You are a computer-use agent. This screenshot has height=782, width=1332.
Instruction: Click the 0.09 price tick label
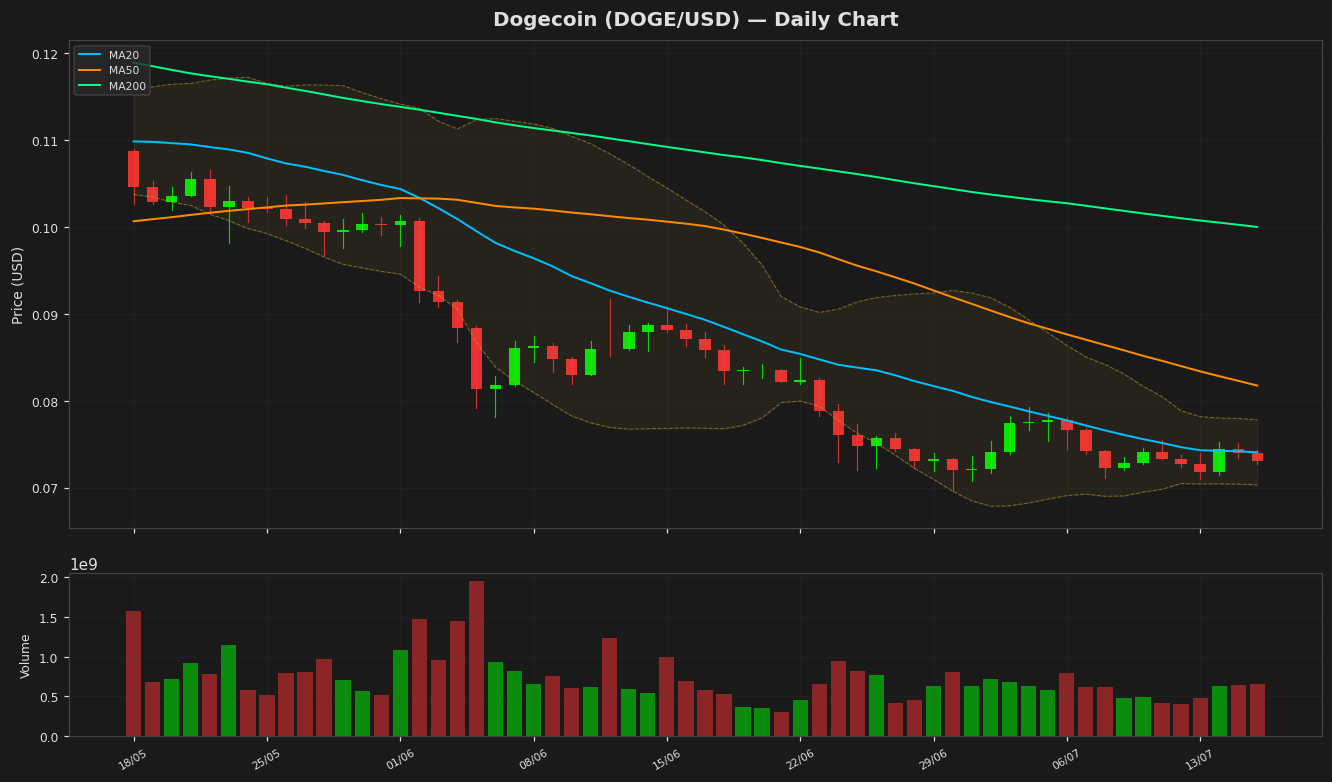(x=43, y=315)
